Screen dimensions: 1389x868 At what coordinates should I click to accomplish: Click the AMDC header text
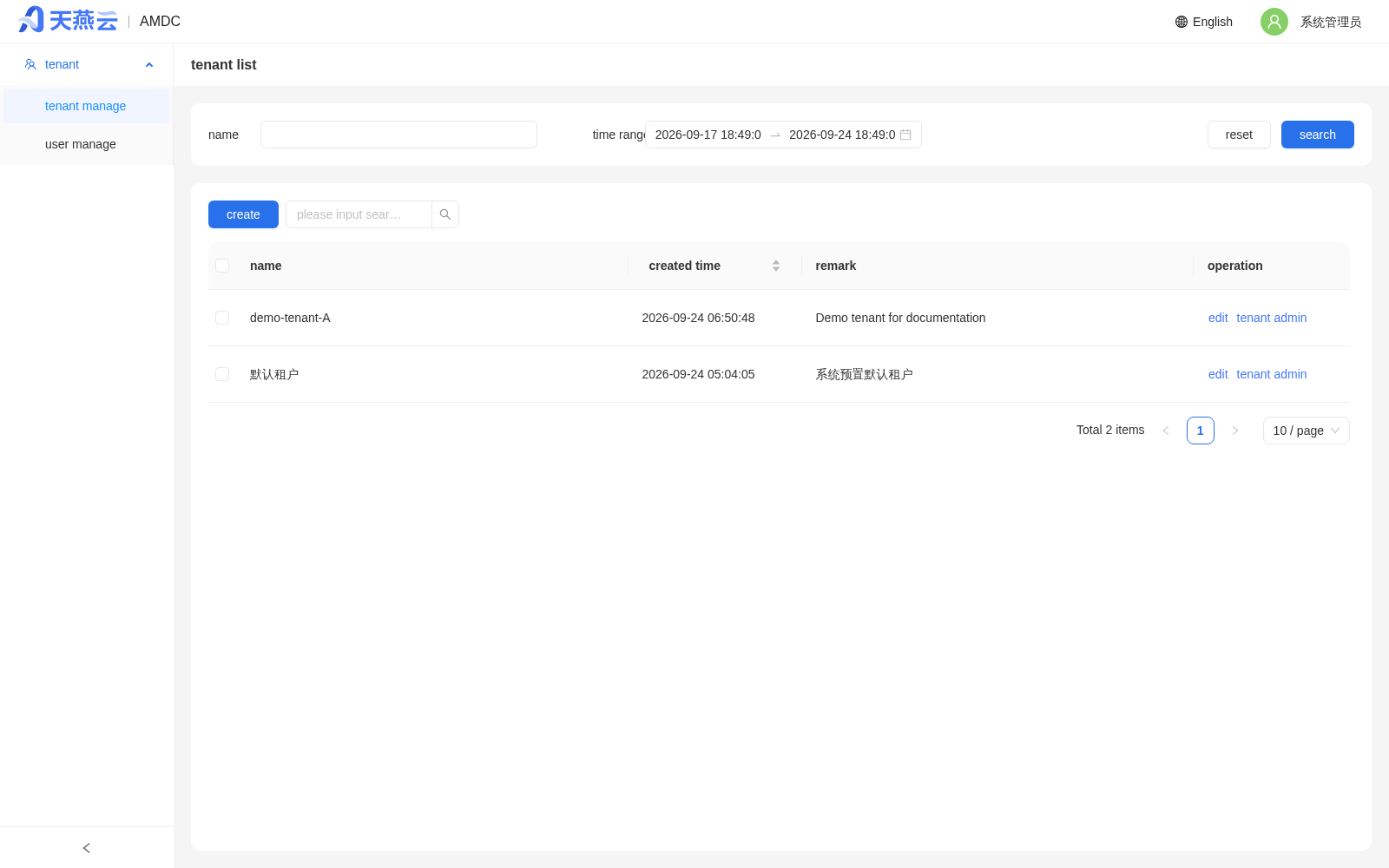[x=160, y=21]
